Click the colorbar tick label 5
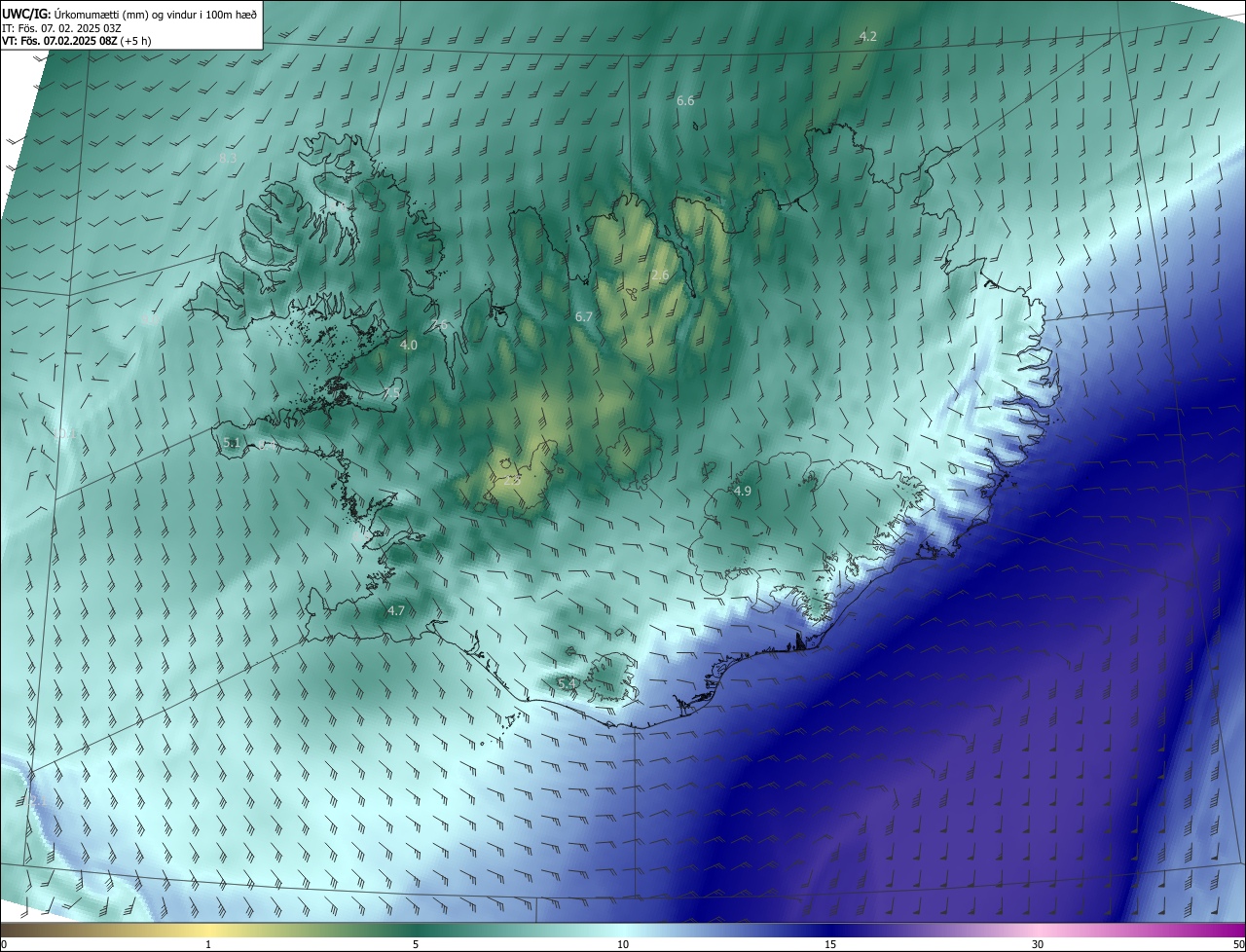Screen dimensions: 1246x952 416,945
